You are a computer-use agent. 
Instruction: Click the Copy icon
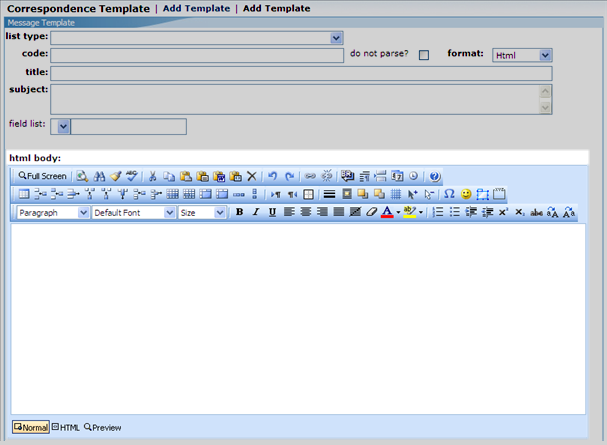point(169,176)
